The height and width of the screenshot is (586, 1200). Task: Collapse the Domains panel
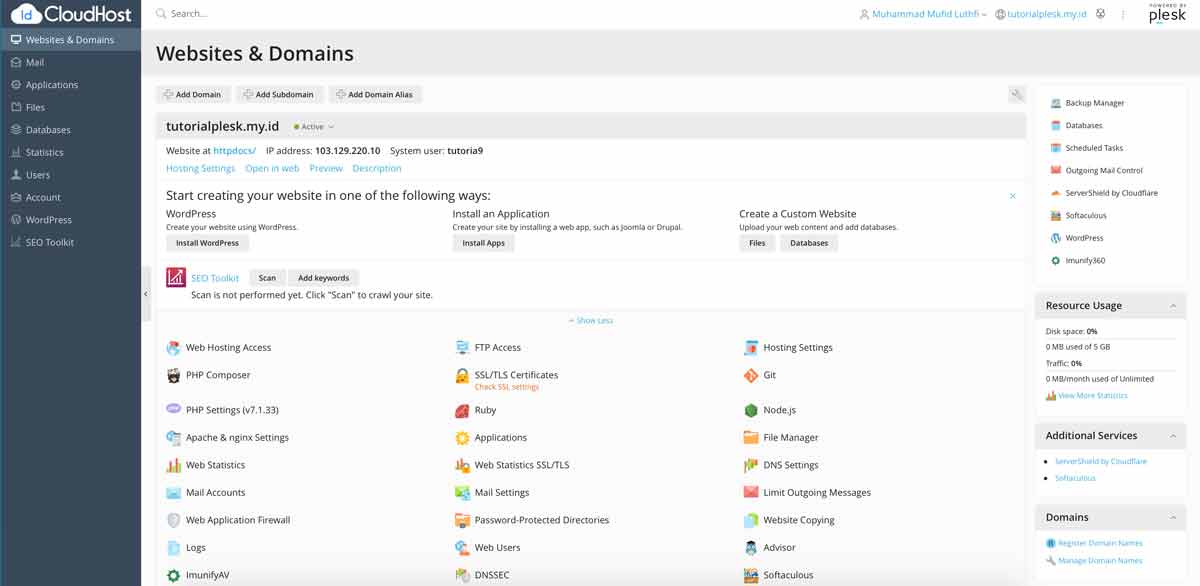coord(1177,517)
